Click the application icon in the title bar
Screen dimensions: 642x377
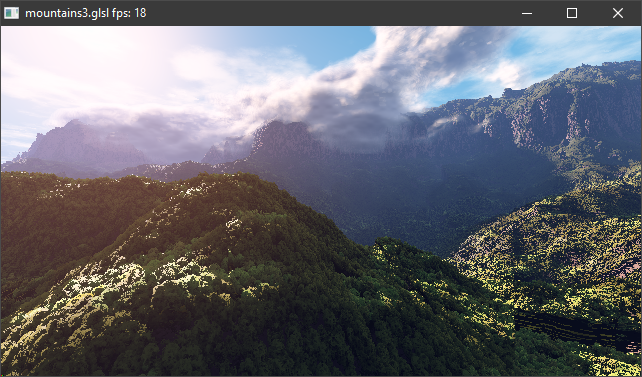(11, 13)
